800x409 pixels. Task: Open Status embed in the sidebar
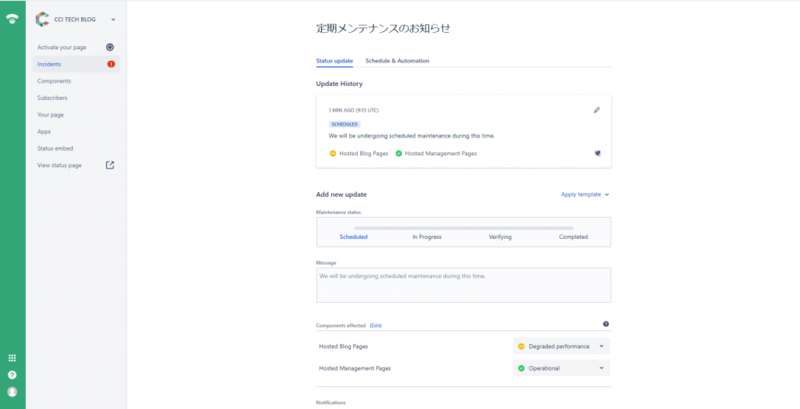(55, 148)
